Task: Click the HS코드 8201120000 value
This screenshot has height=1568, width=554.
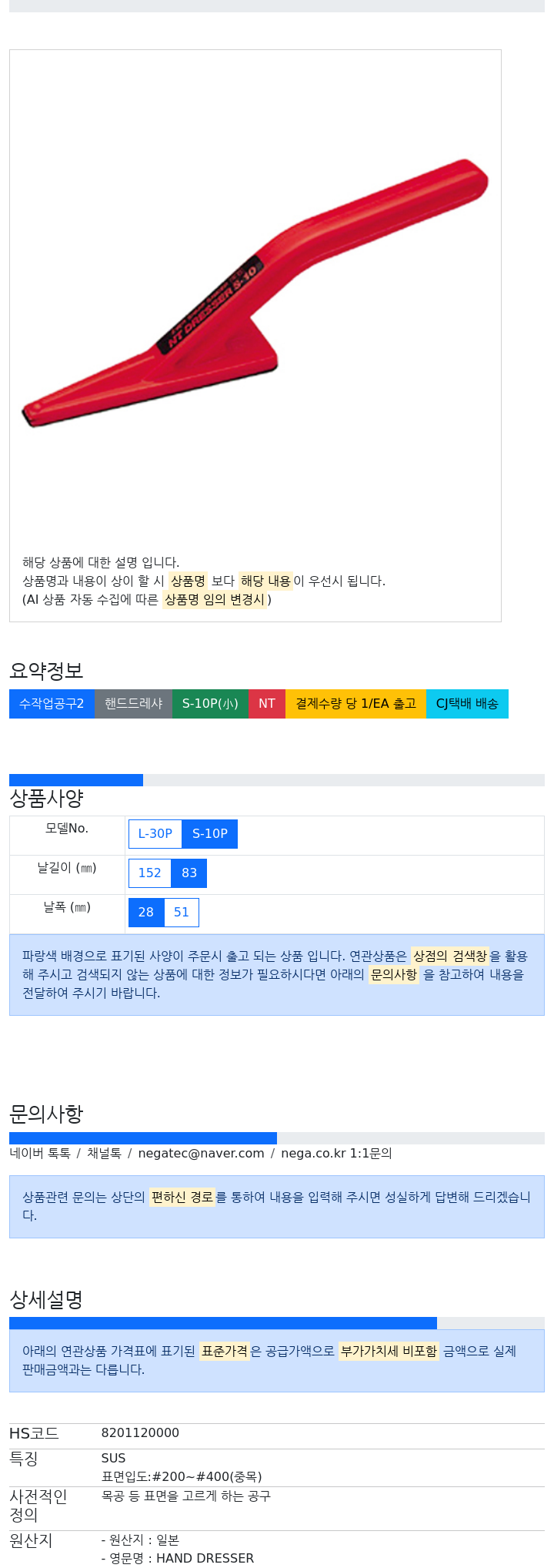Action: click(140, 1432)
